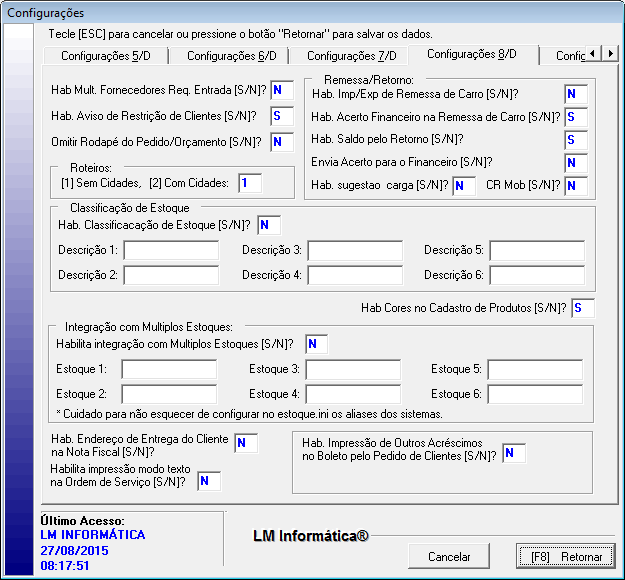
Task: Focus the Omitir Rodapé do Pedido/Orçamento field
Action: [x=281, y=142]
